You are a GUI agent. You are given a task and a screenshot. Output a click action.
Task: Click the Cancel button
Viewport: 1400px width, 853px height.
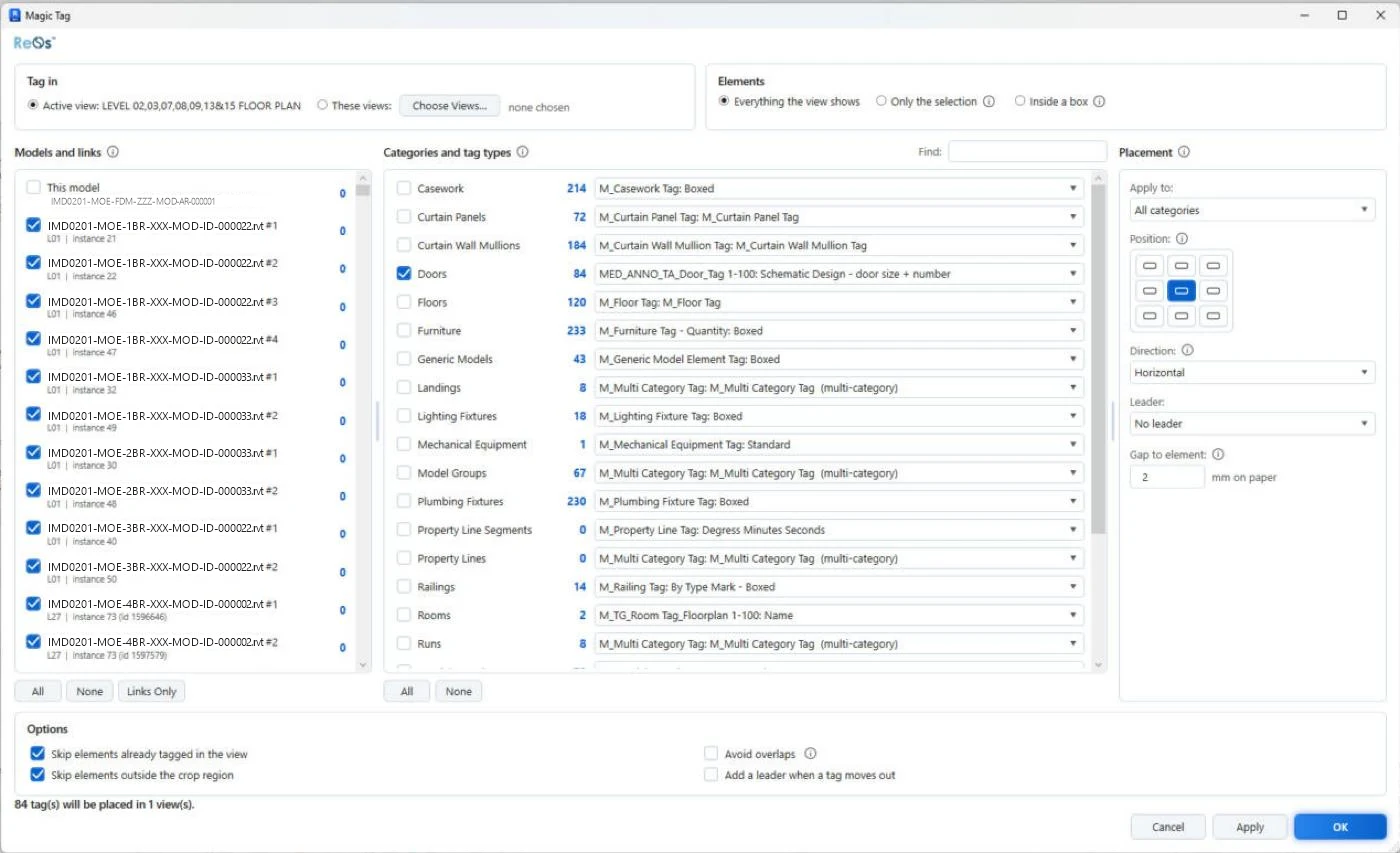tap(1168, 827)
